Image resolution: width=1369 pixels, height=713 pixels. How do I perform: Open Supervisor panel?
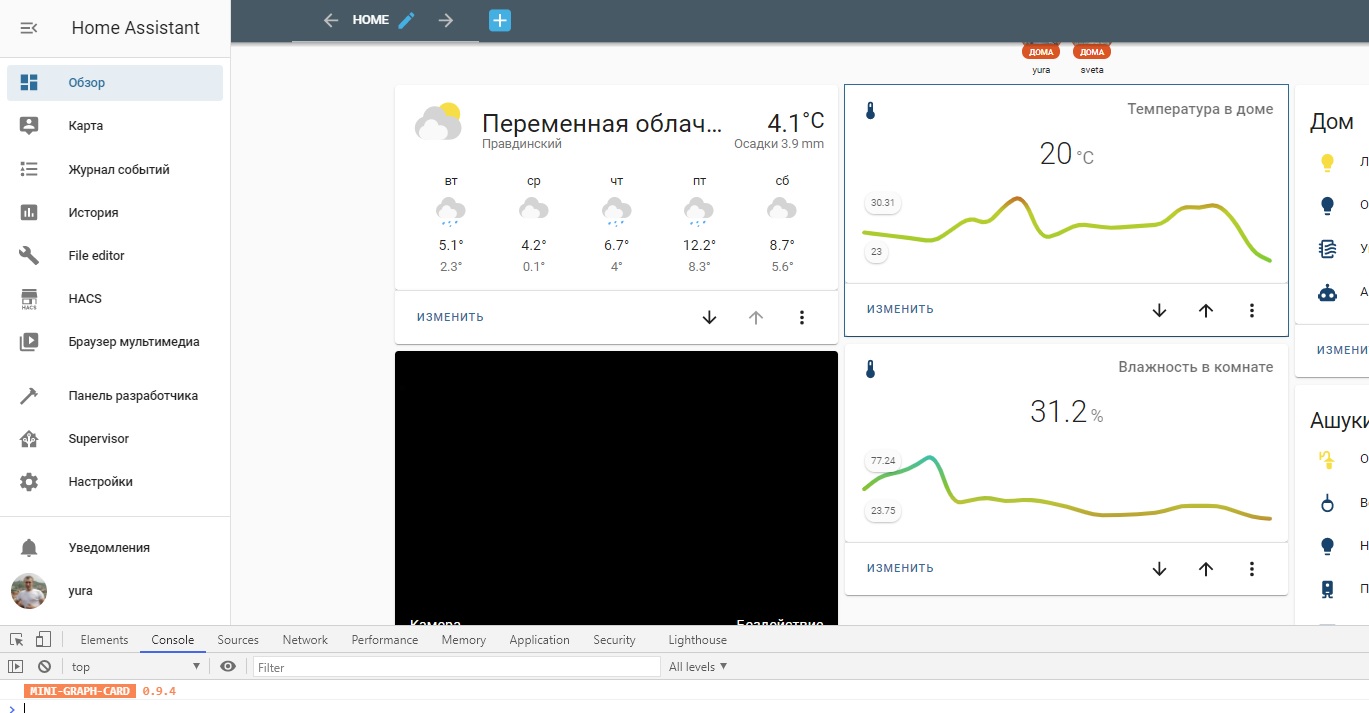pyautogui.click(x=115, y=438)
